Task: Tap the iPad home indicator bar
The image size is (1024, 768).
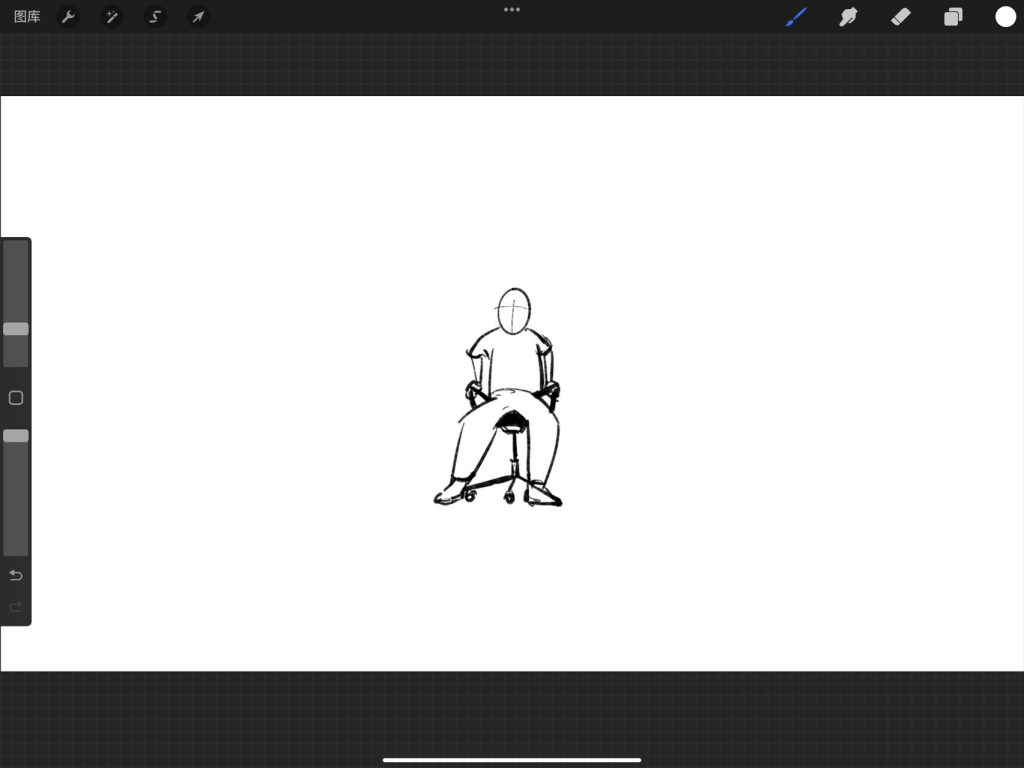Action: click(x=512, y=760)
